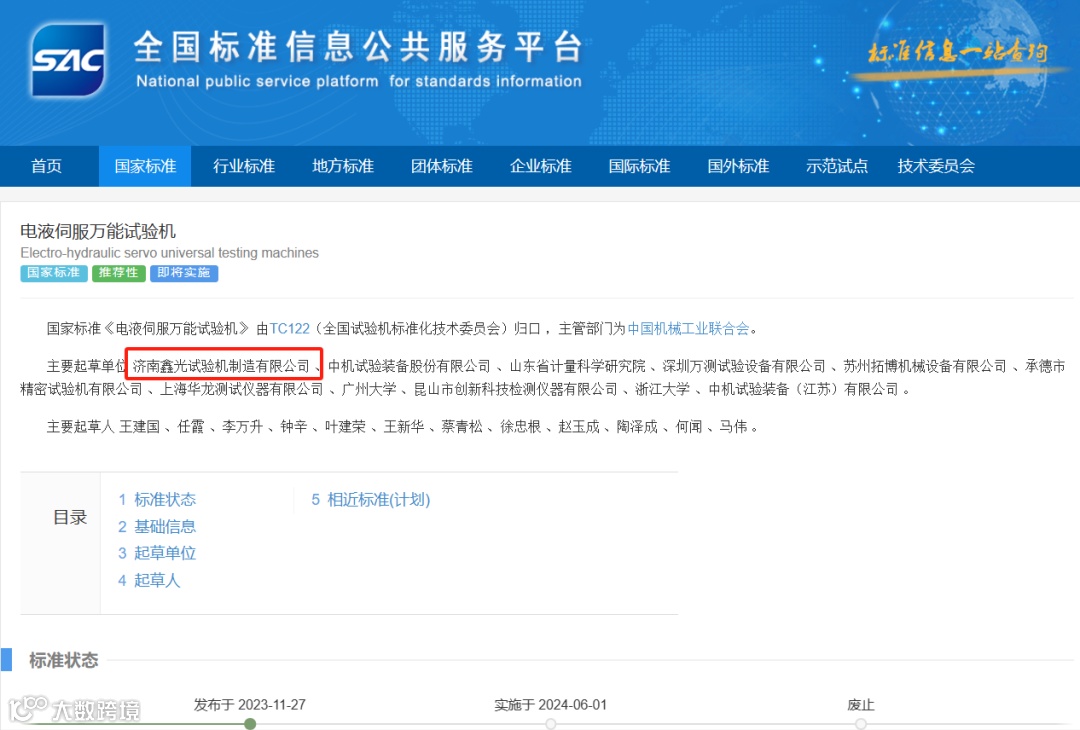
Task: Click the SAC logo icon
Action: (68, 61)
